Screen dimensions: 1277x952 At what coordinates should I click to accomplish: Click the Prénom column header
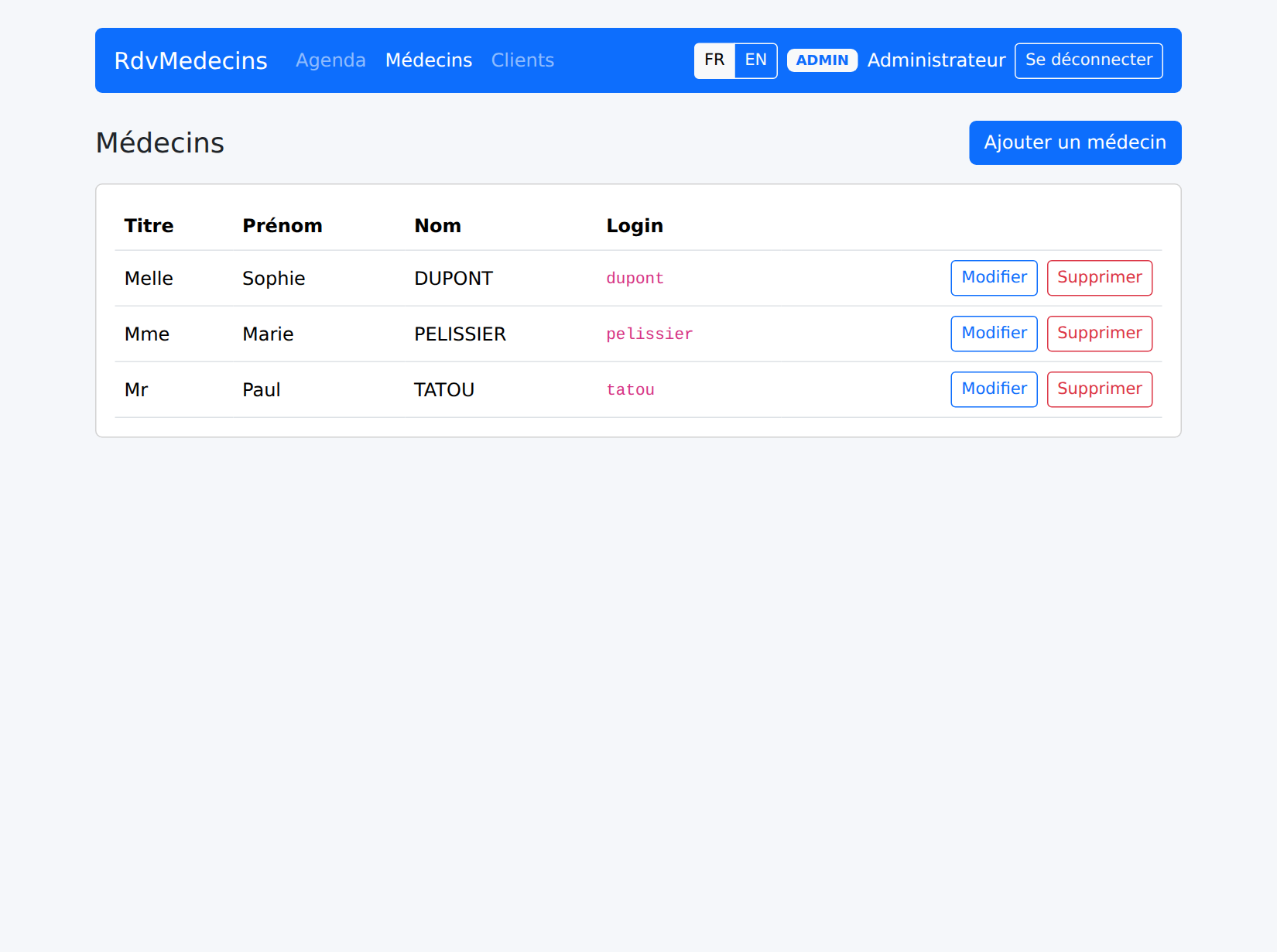point(282,226)
